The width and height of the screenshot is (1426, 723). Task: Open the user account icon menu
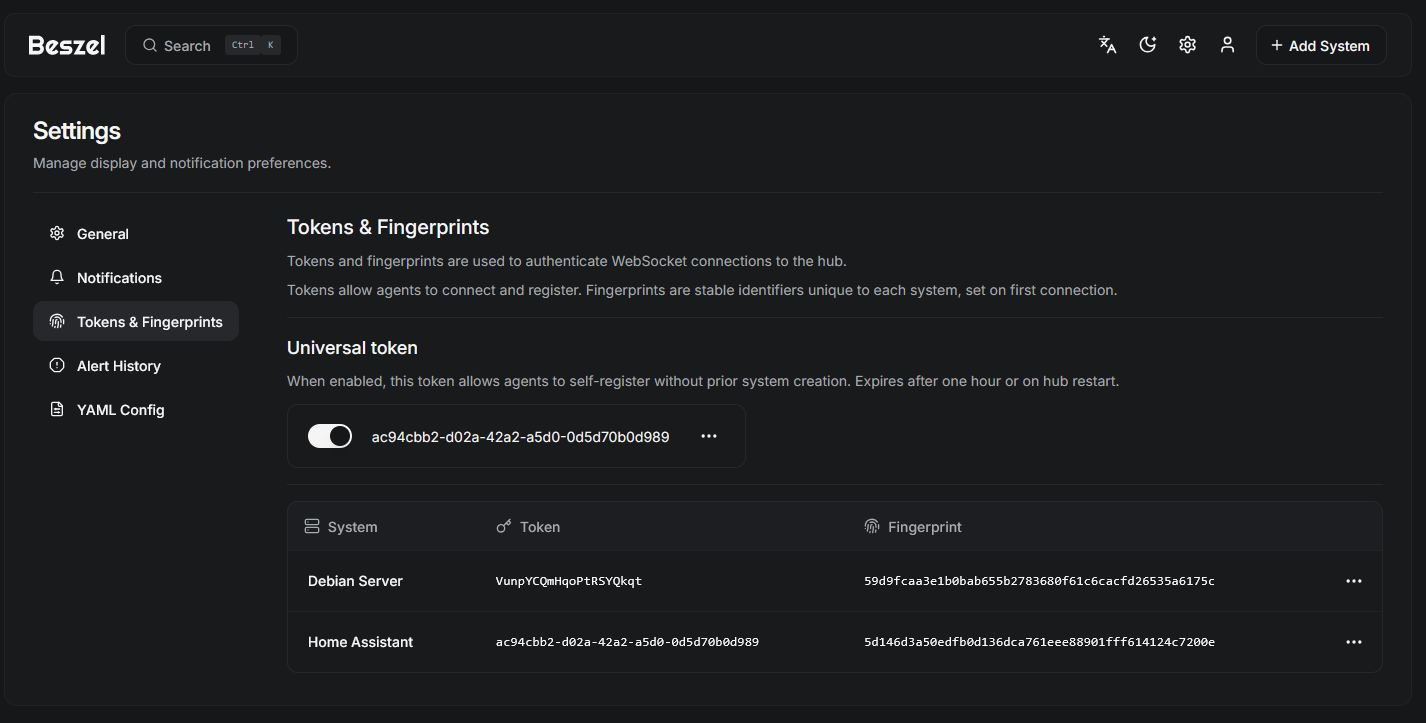coord(1227,45)
